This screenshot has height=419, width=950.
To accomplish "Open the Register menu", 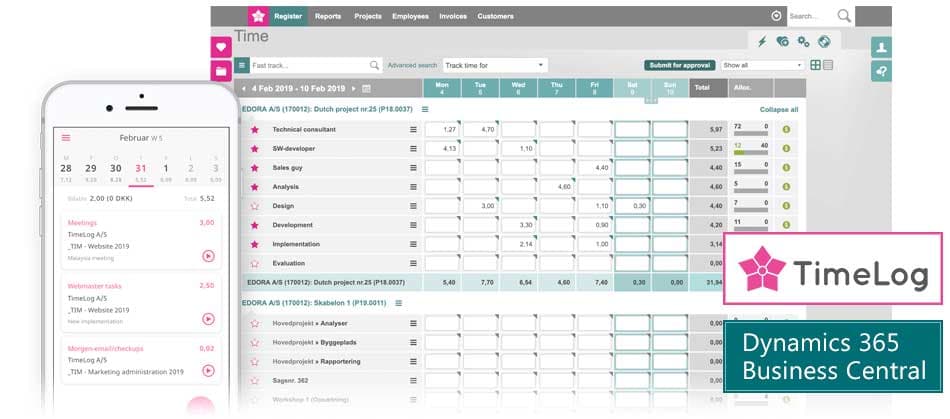I will click(x=288, y=16).
